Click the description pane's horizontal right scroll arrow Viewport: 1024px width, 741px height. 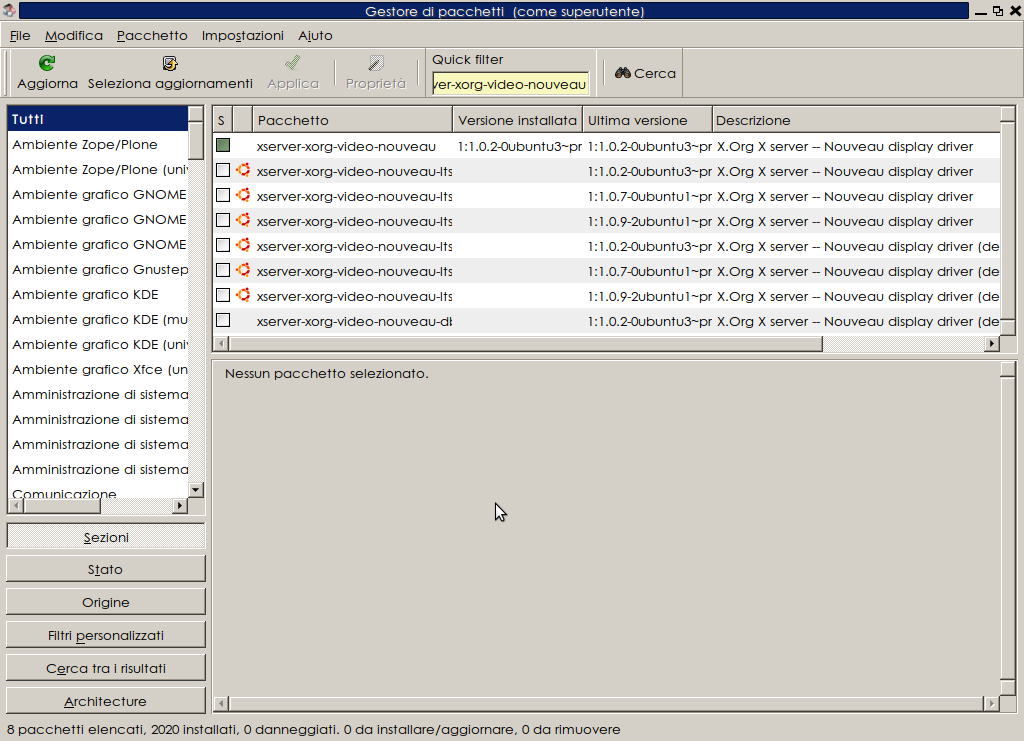click(991, 703)
